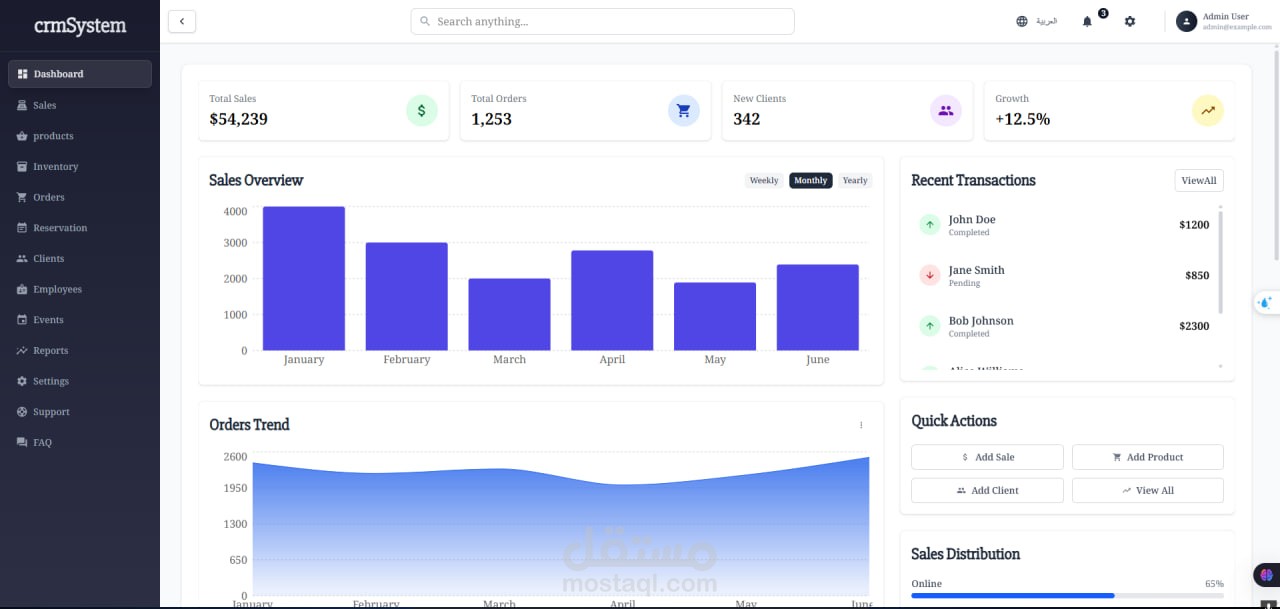Viewport: 1280px width, 609px height.
Task: Click the $54,239 total sales value
Action: (x=238, y=119)
